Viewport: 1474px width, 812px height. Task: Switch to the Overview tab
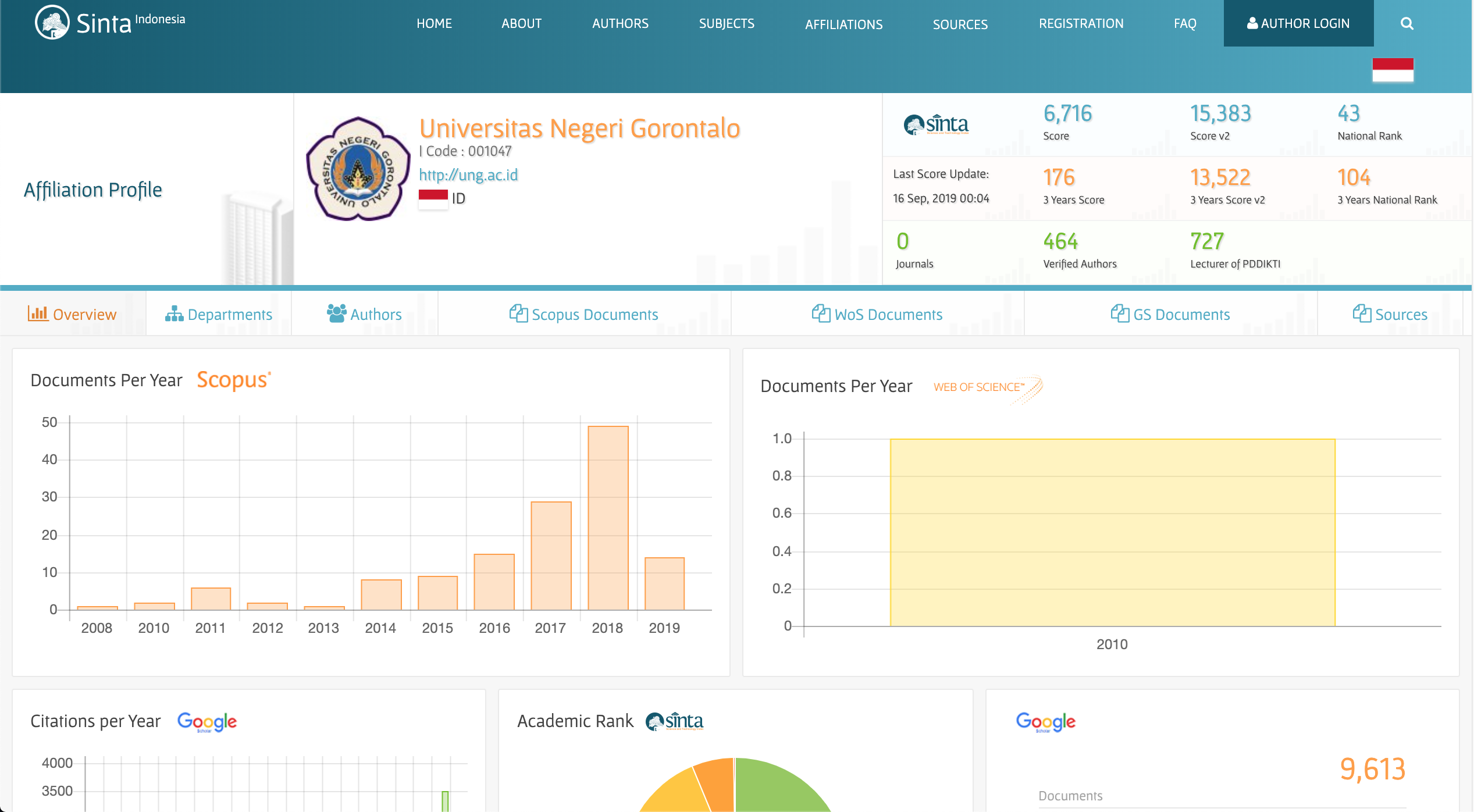pyautogui.click(x=73, y=314)
